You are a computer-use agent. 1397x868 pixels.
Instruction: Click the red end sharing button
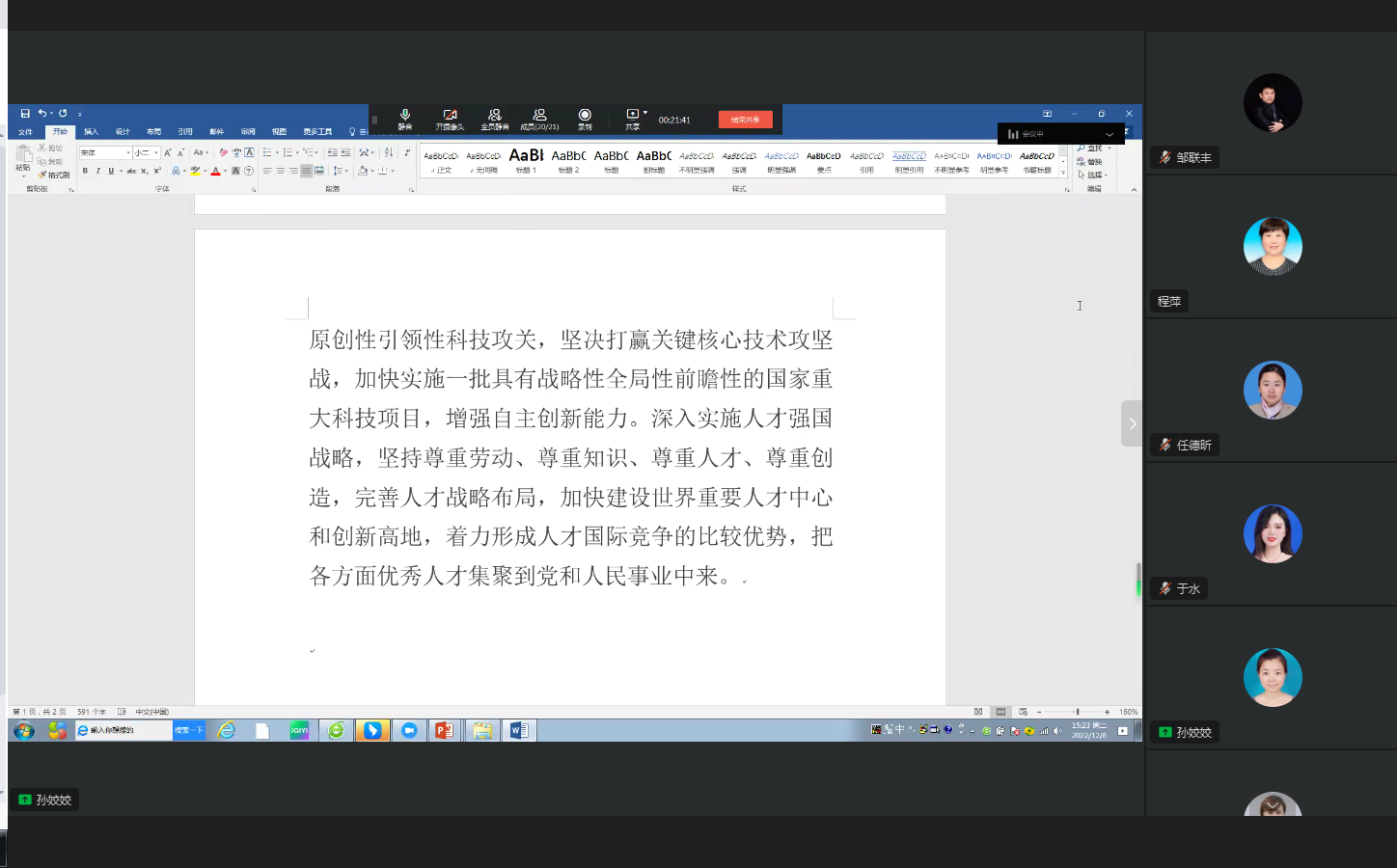click(745, 120)
